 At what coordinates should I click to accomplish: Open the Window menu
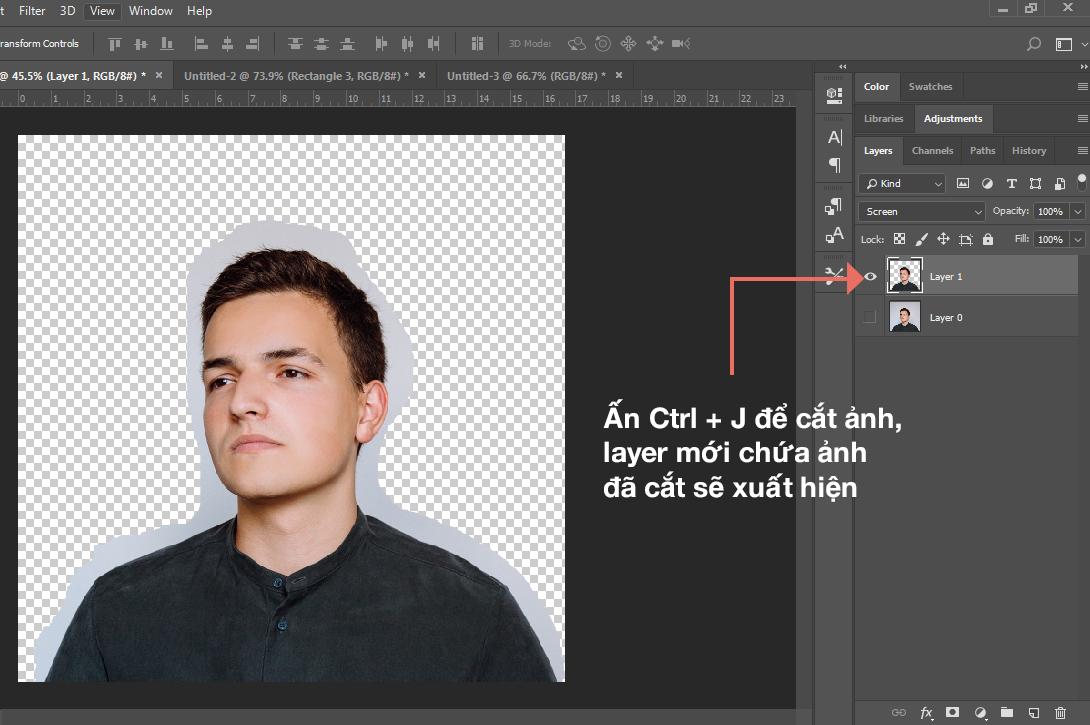151,11
